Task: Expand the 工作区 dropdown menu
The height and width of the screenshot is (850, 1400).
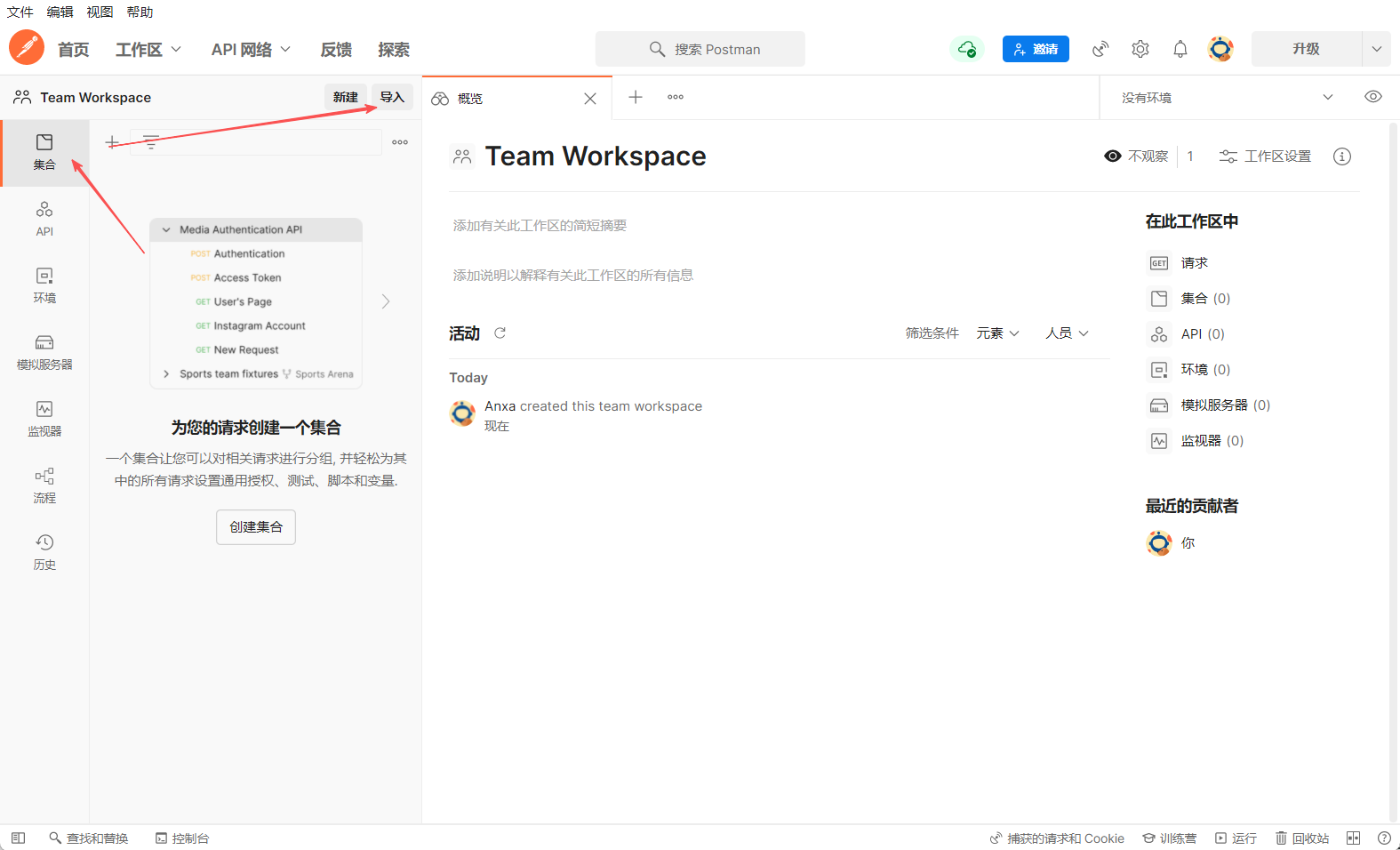Action: pyautogui.click(x=148, y=50)
